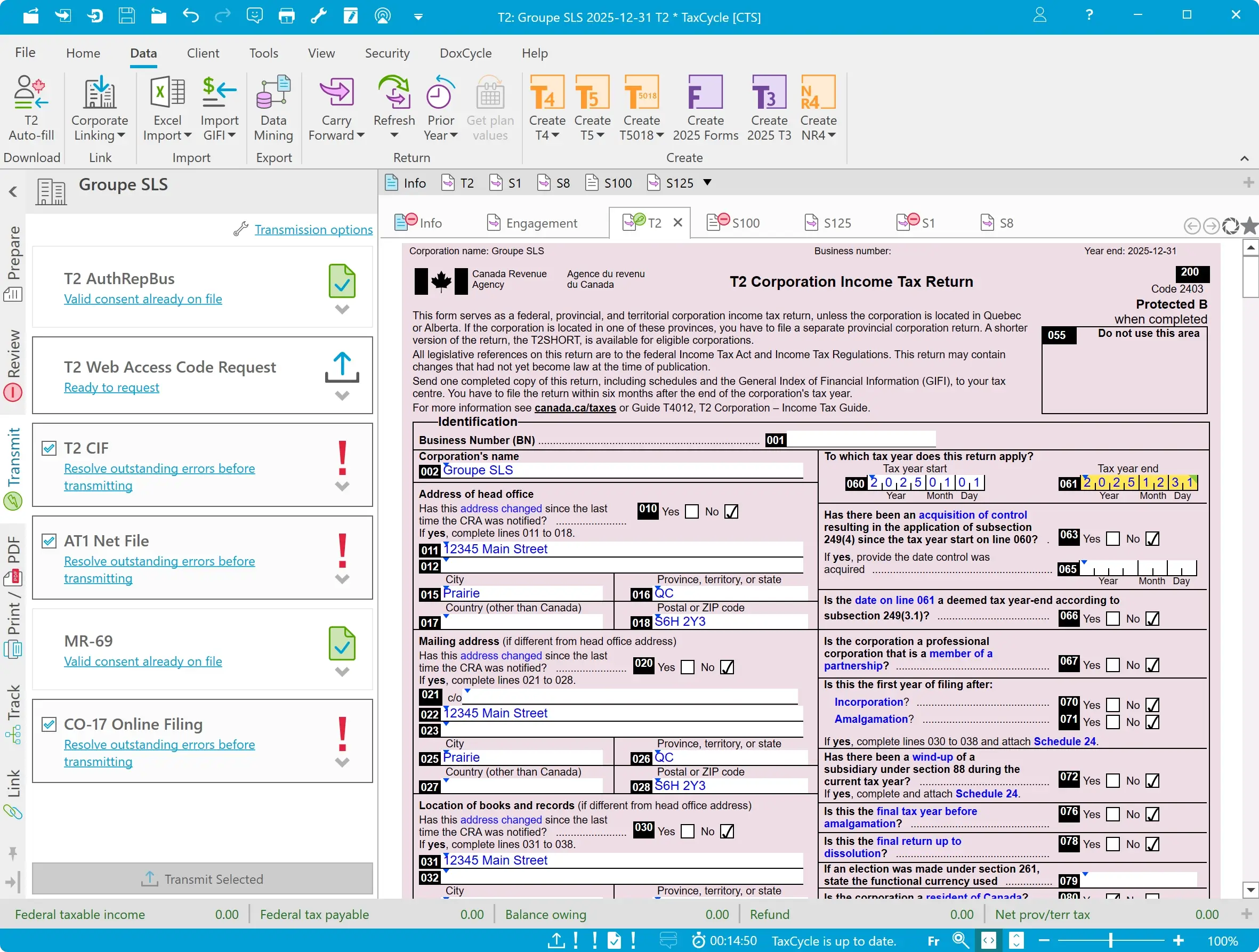Click the Transmit Selected button
The image size is (1259, 952).
(x=202, y=879)
